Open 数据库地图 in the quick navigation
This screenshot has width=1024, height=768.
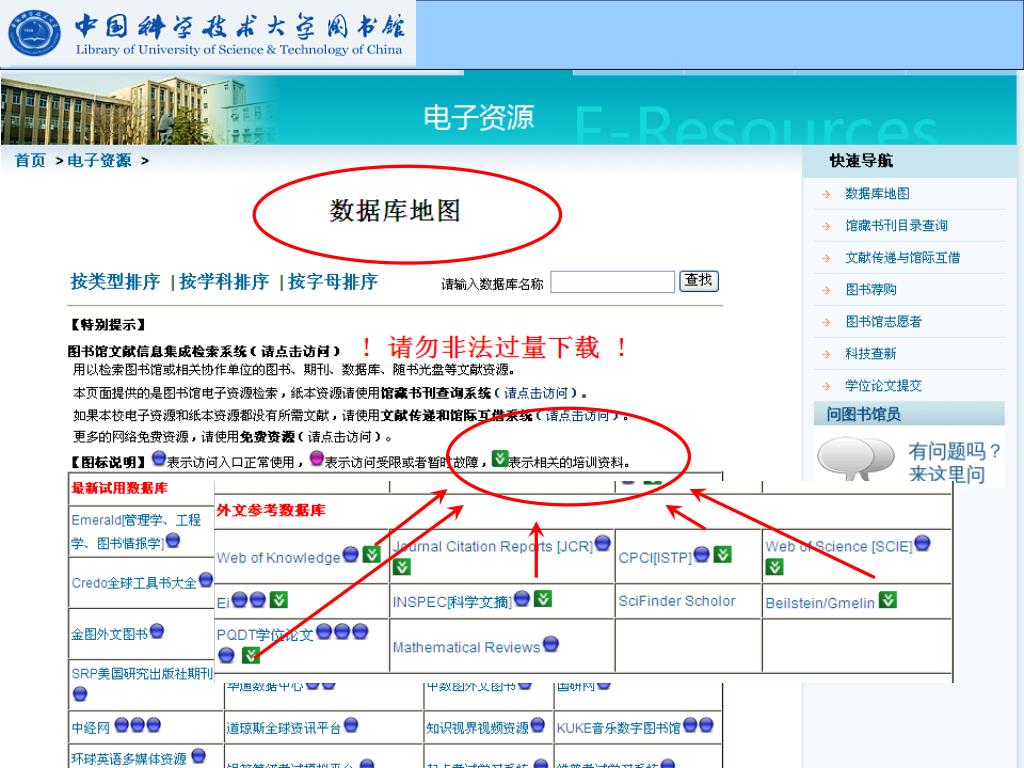pos(877,193)
